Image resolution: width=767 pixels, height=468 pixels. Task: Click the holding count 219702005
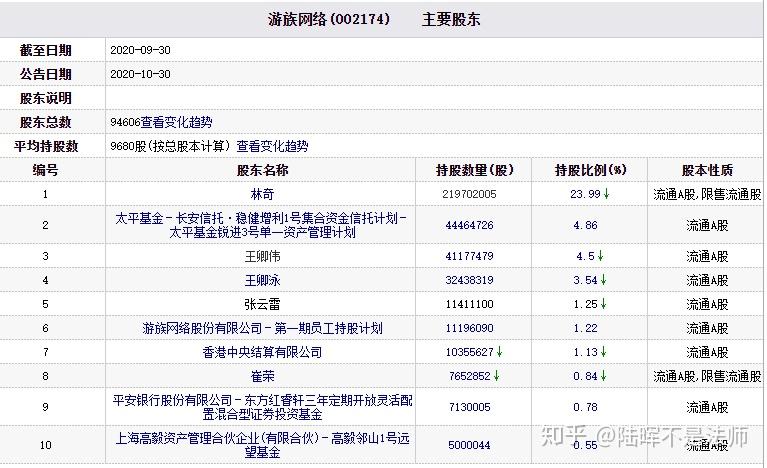pos(469,194)
